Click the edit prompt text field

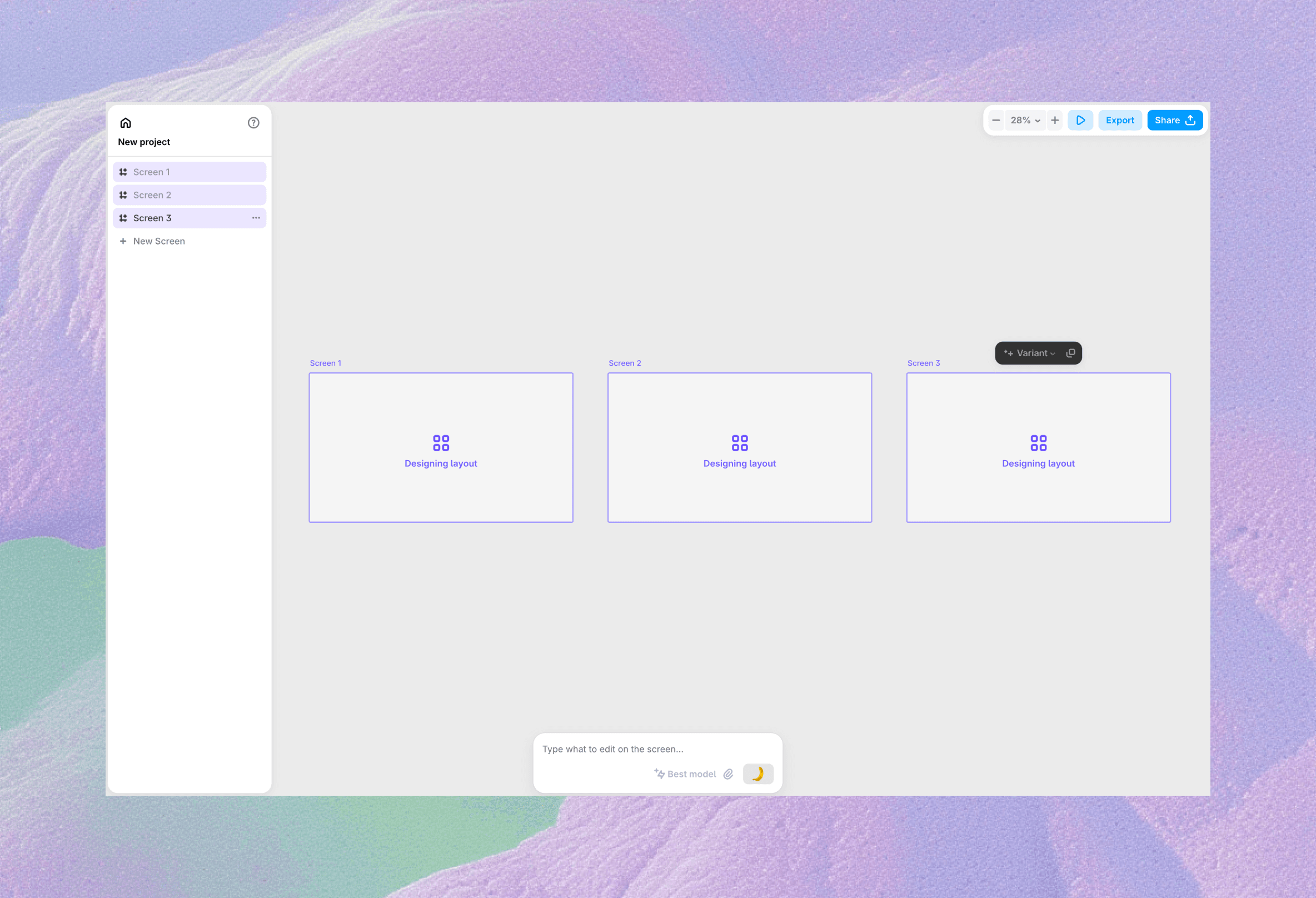pos(657,749)
